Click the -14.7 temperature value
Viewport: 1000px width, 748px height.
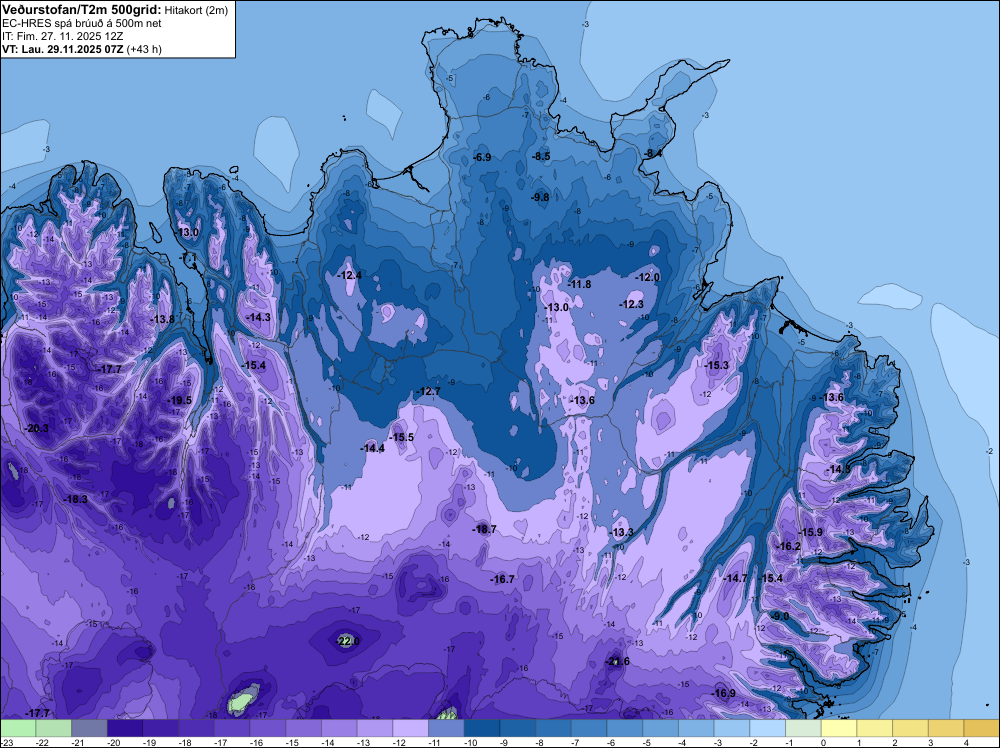coord(735,578)
